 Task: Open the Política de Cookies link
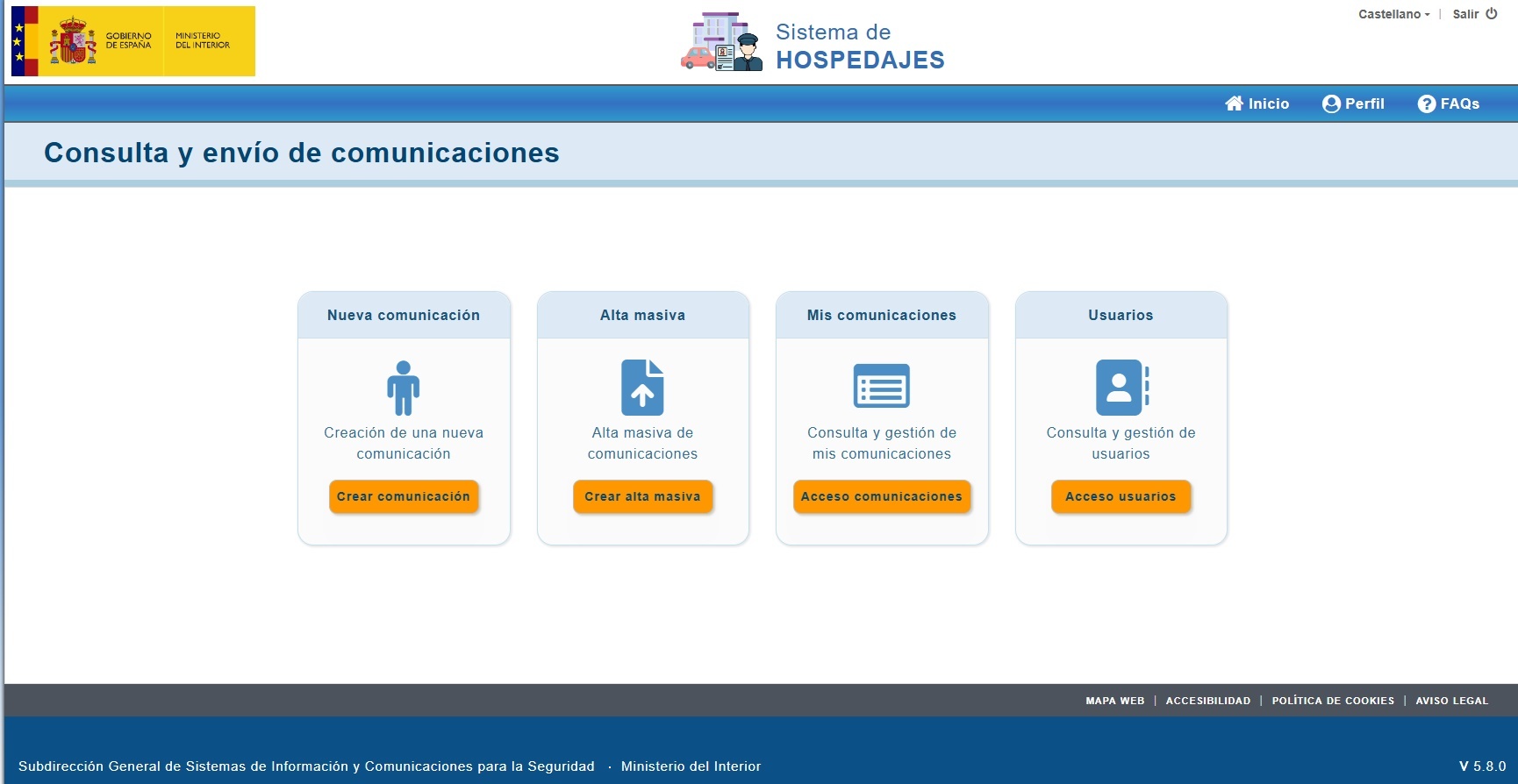pyautogui.click(x=1332, y=701)
